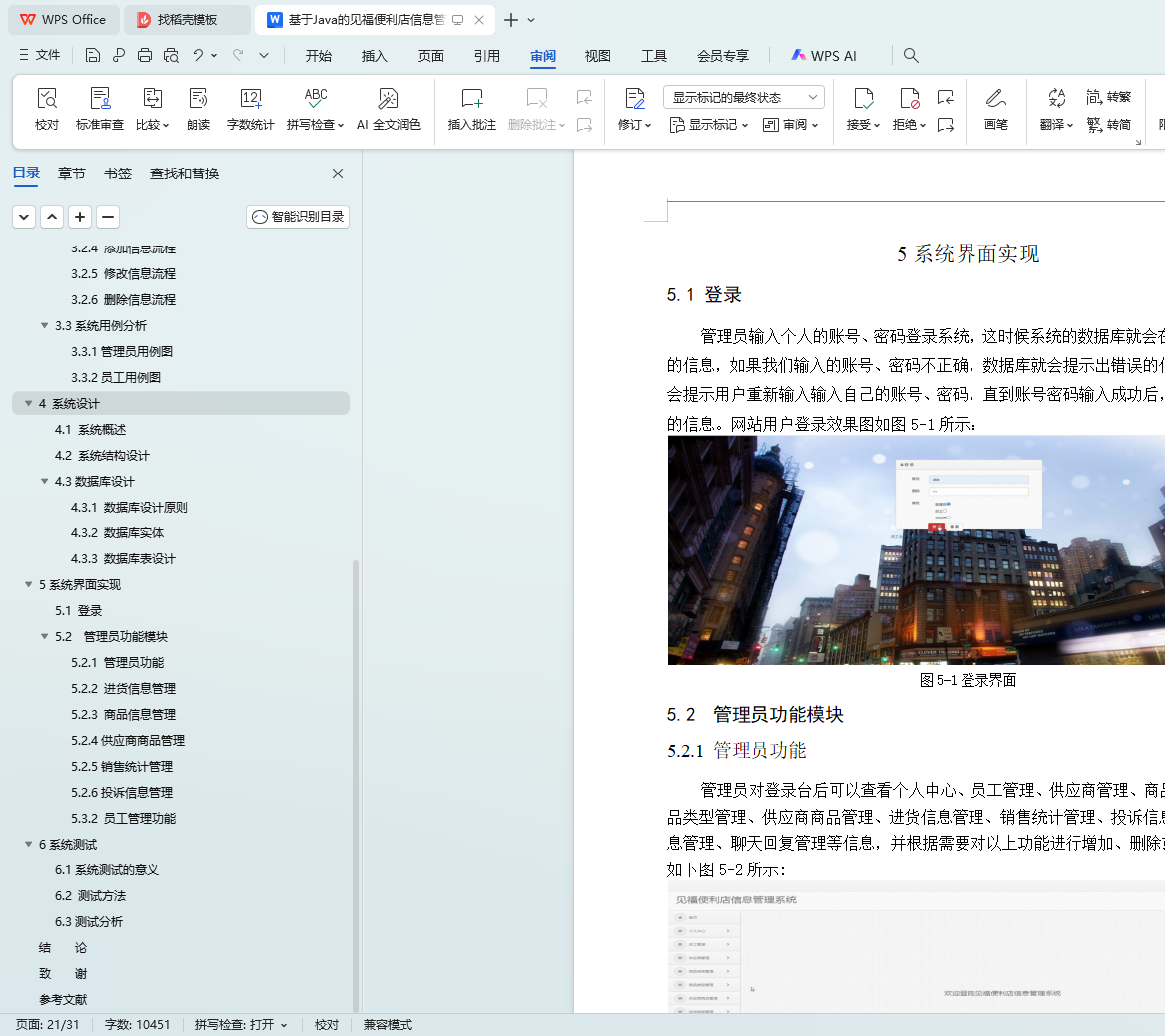Open the 开始 ribbon tab
This screenshot has width=1165, height=1036.
[319, 56]
